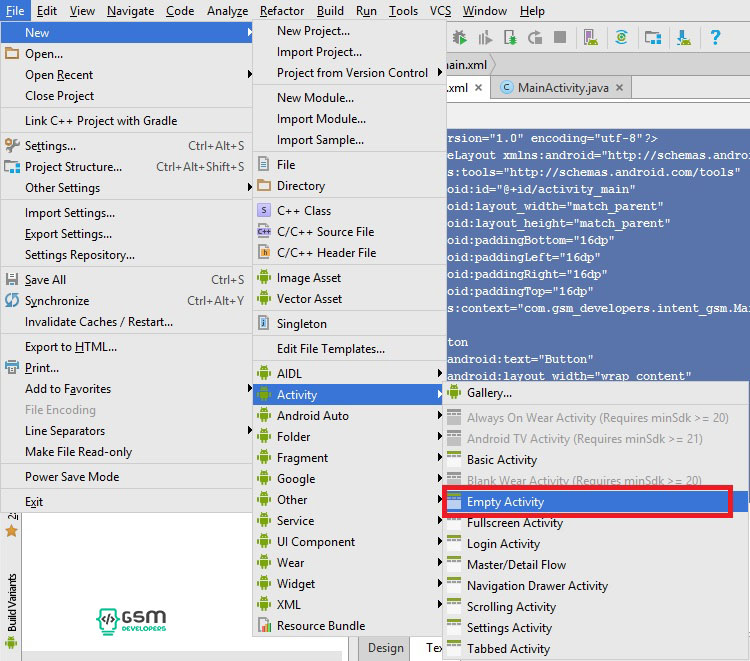
Task: Click the Sync Project with Gradle icon
Action: coord(621,37)
